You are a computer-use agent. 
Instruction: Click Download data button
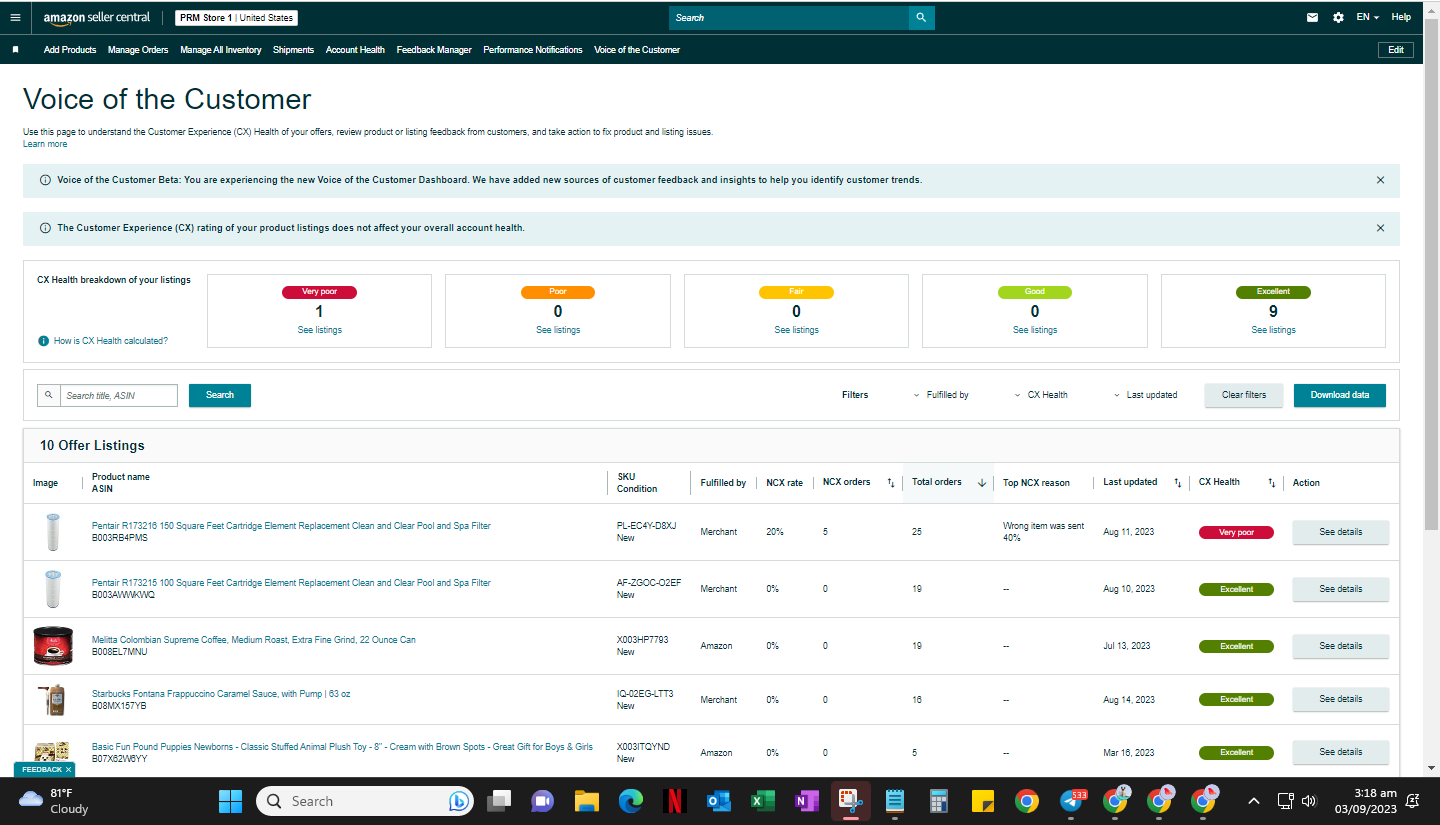pyautogui.click(x=1340, y=395)
